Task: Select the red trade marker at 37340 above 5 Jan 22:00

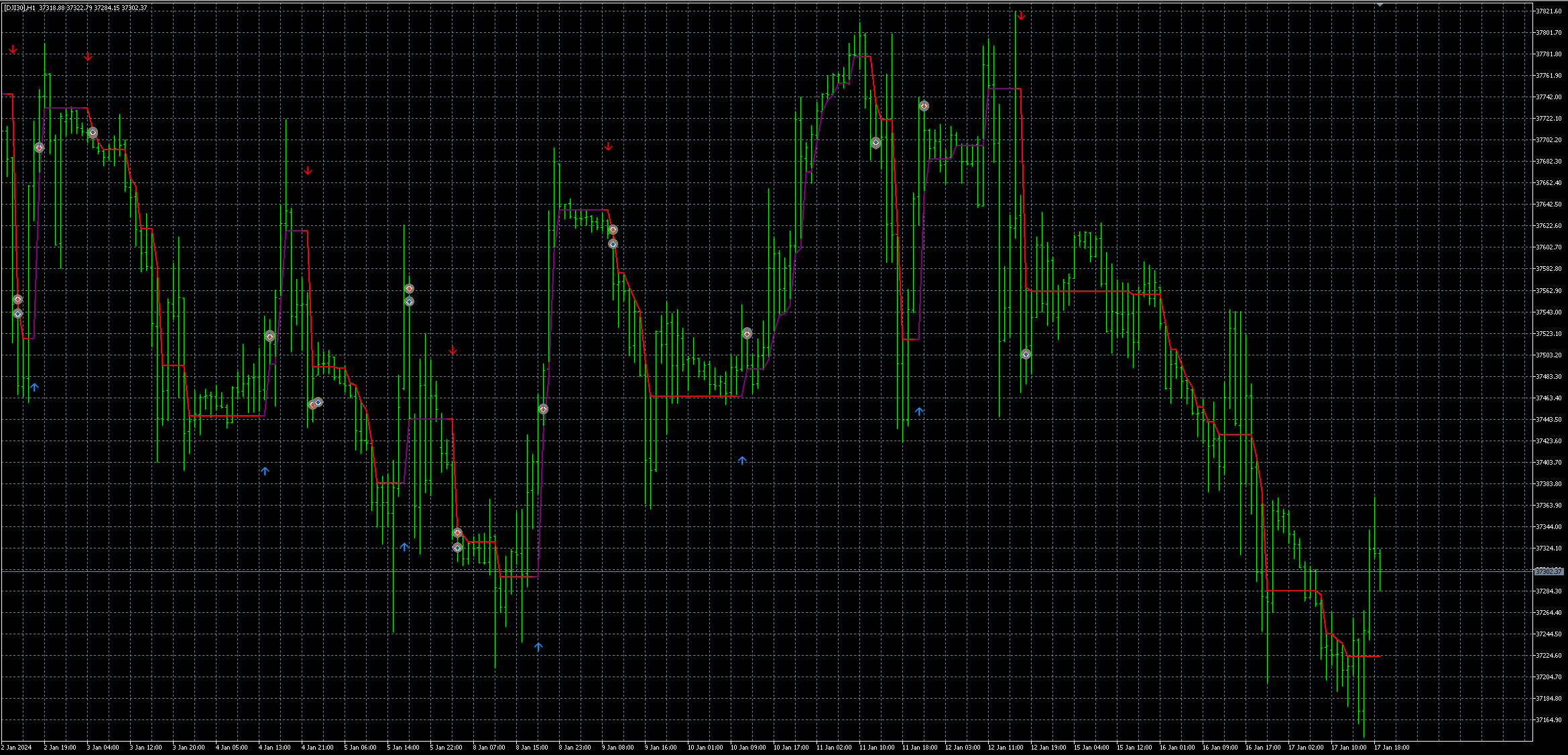Action: coord(457,533)
